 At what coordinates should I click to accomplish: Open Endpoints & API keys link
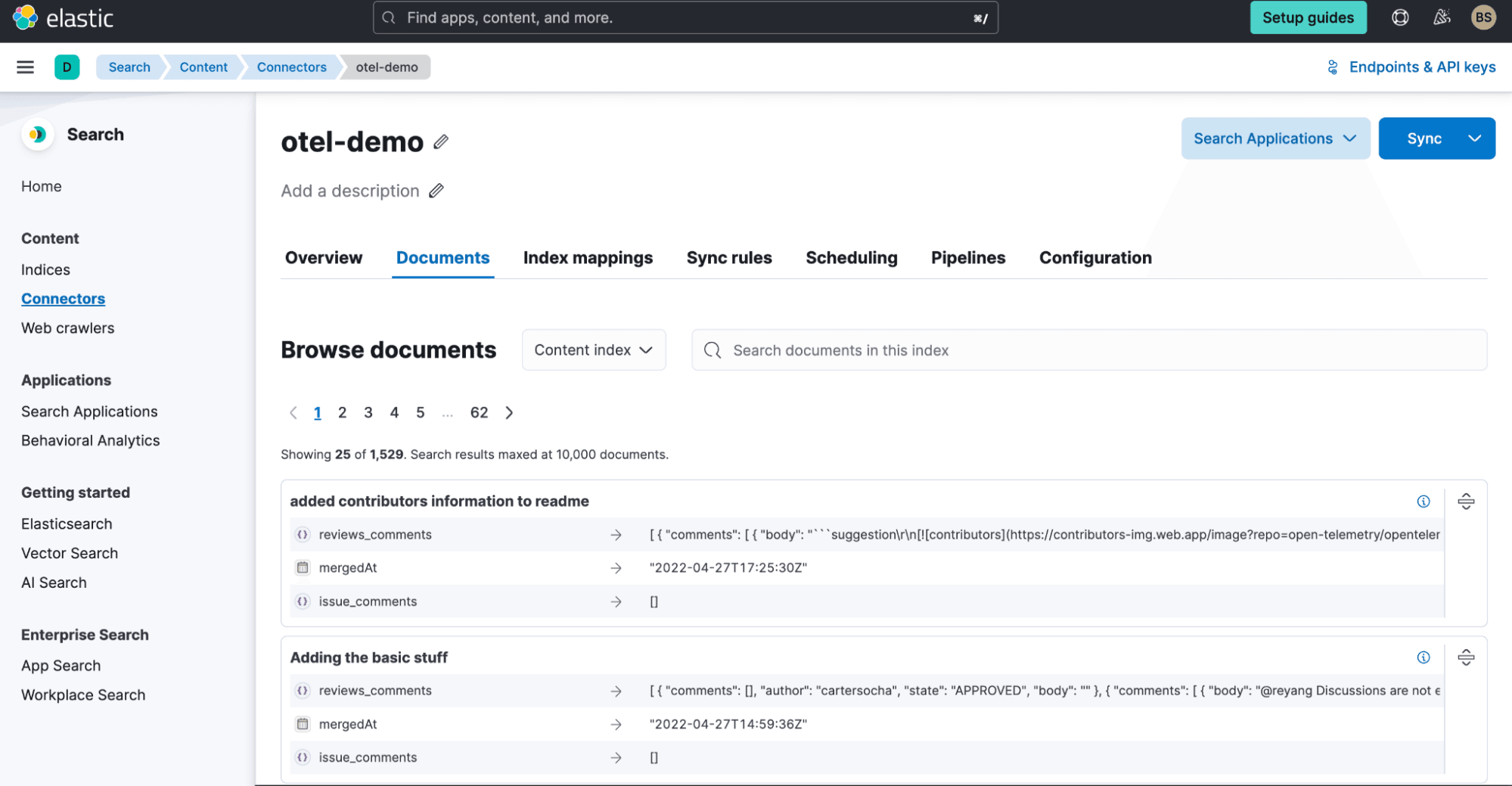point(1411,67)
